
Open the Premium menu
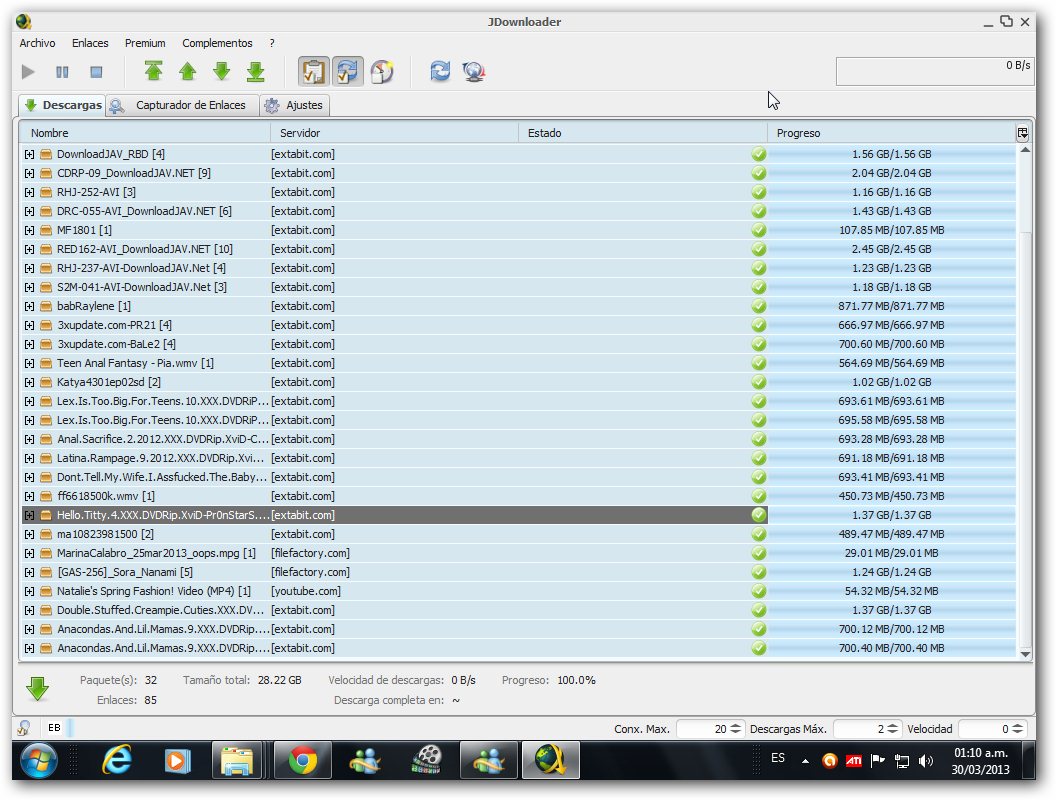click(145, 43)
